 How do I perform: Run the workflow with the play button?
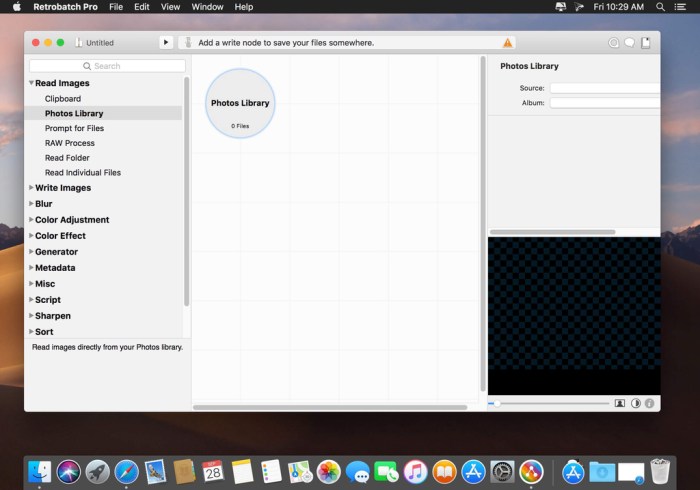[166, 43]
